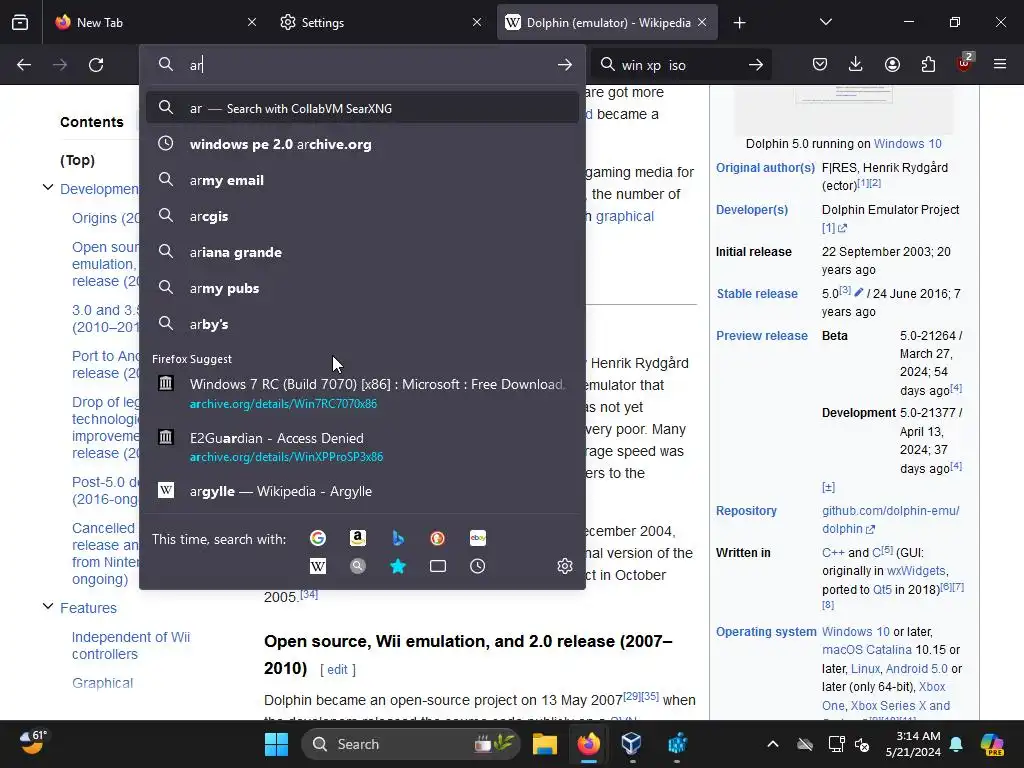Search this time with Wikipedia

pos(318,566)
